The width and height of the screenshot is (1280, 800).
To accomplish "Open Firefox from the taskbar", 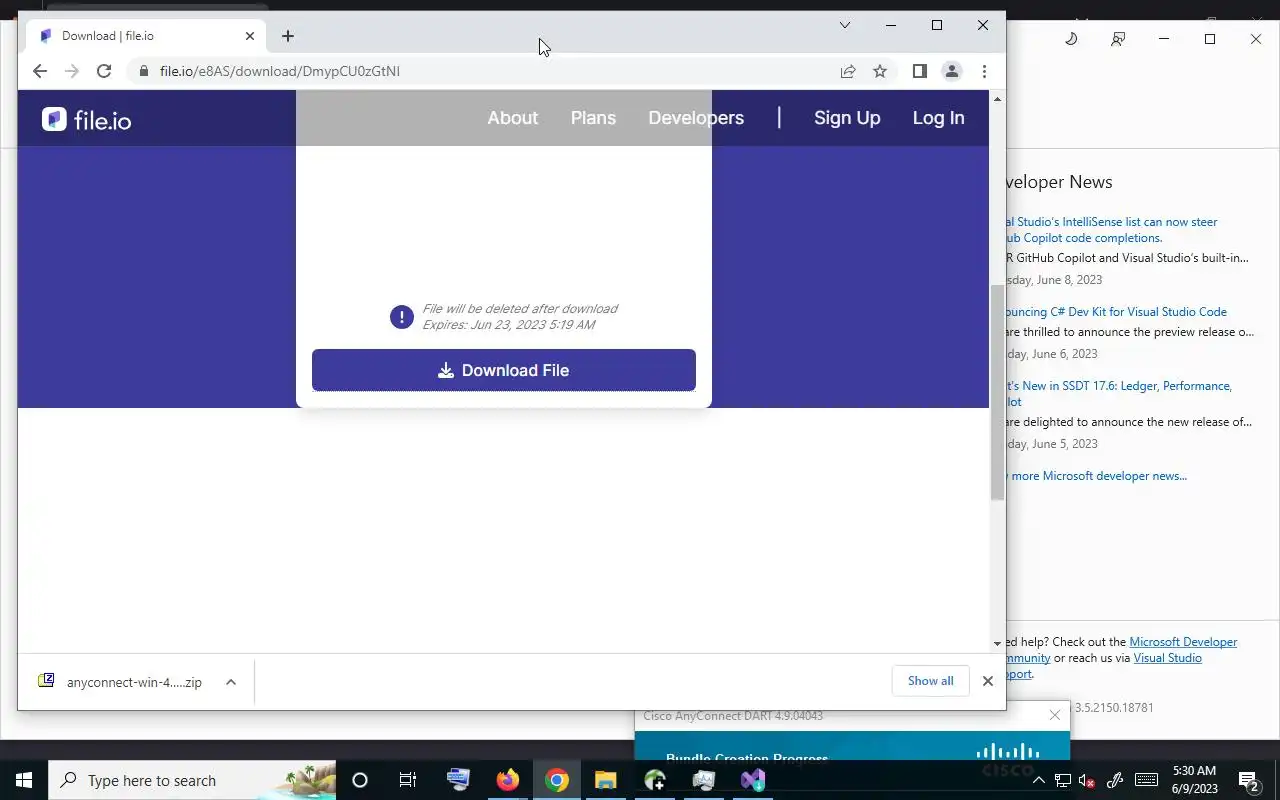I will (x=508, y=780).
